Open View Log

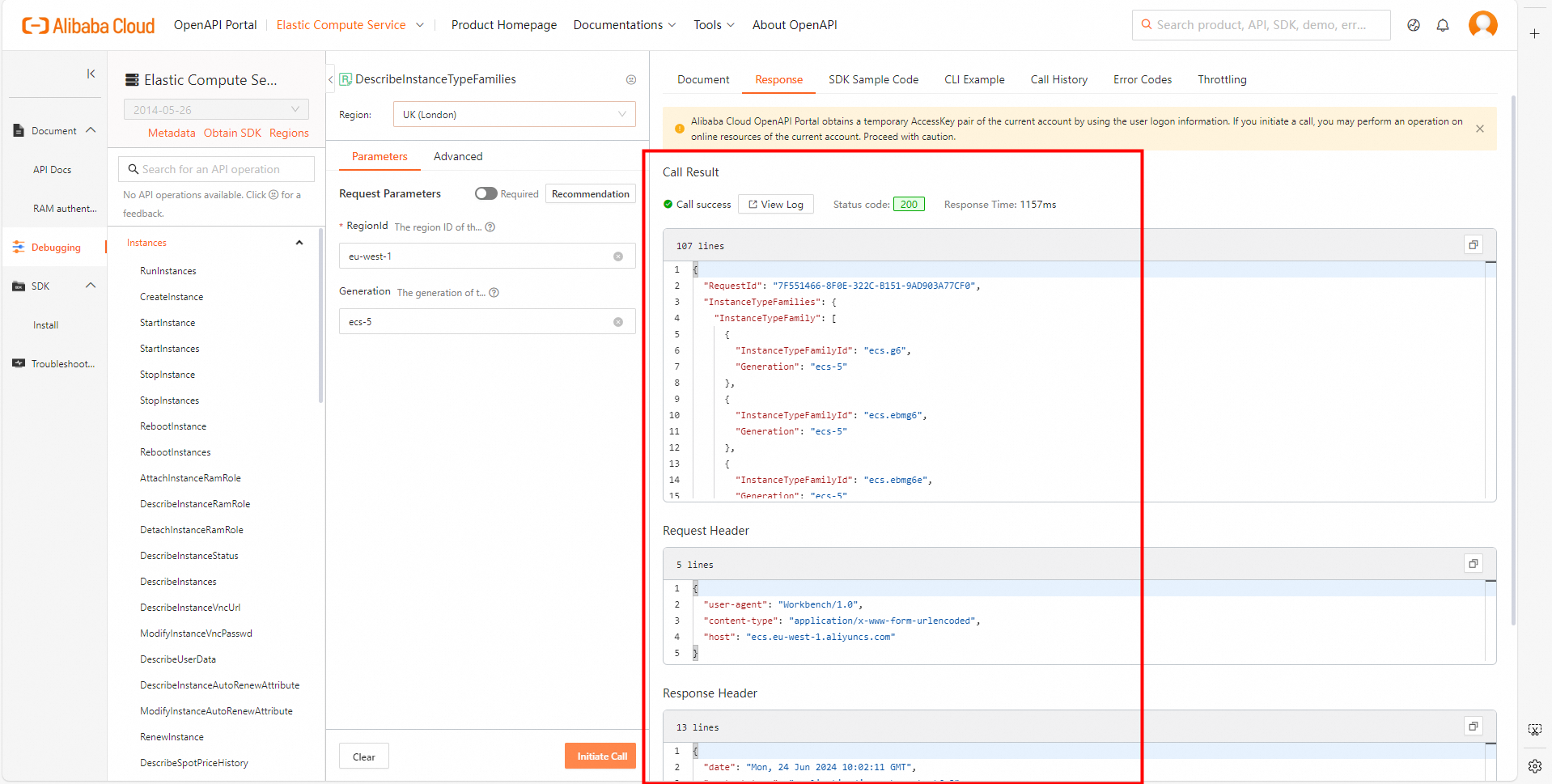[776, 205]
